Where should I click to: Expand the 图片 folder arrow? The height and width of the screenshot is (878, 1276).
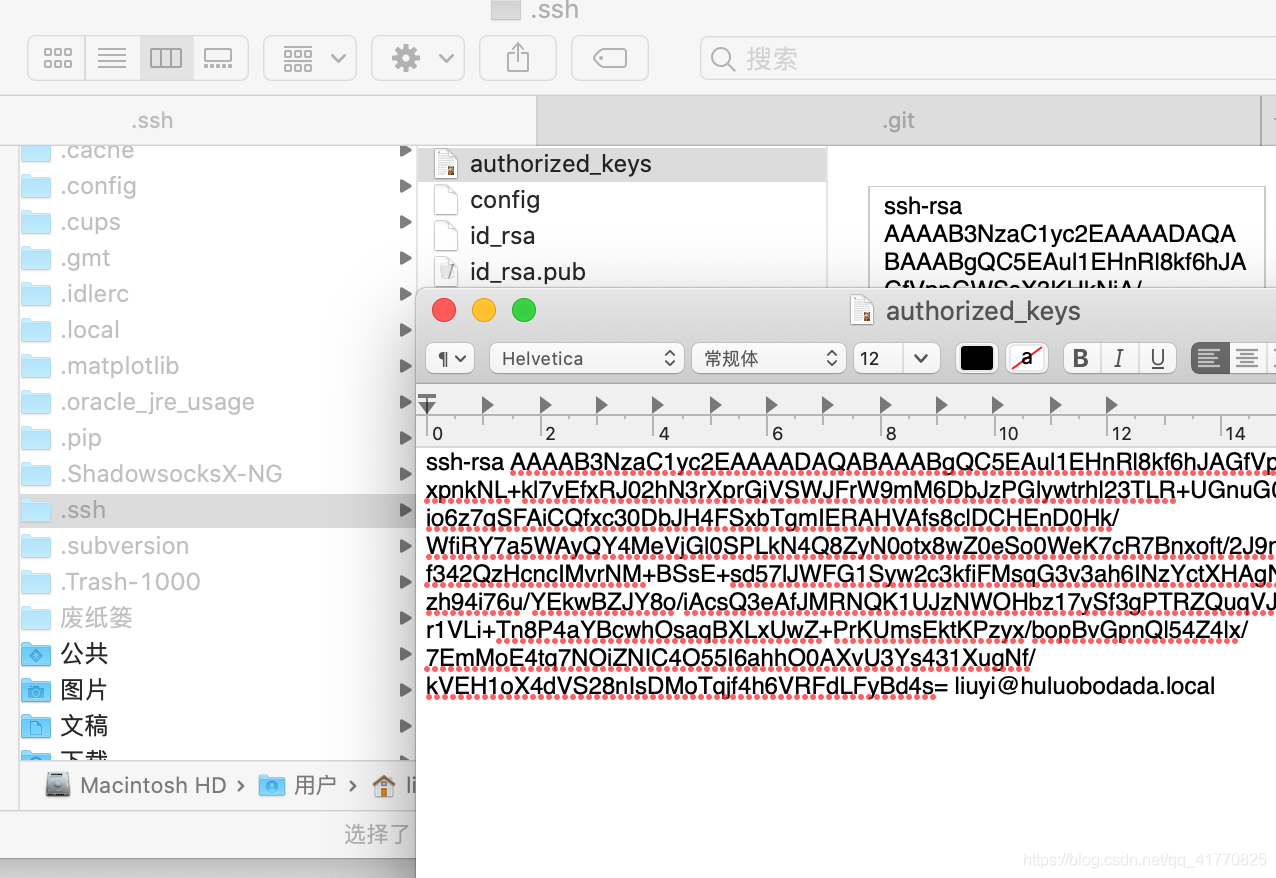405,690
